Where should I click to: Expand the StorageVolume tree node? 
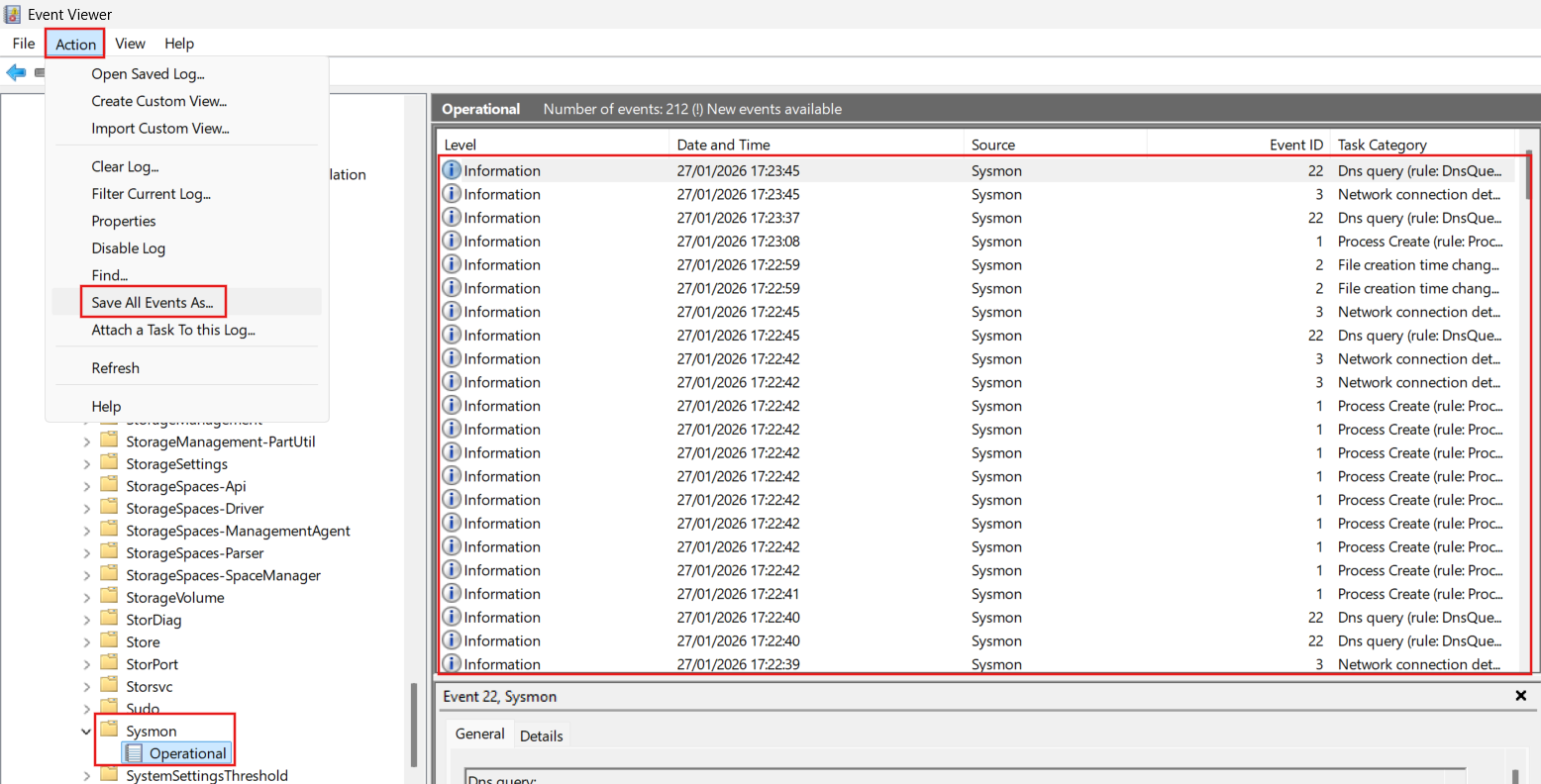click(86, 598)
